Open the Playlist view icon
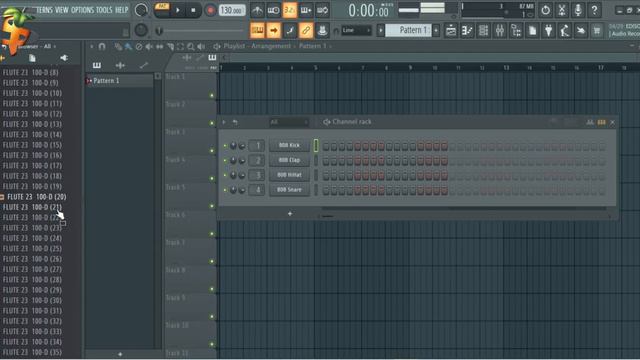The image size is (640, 360). coord(451,30)
